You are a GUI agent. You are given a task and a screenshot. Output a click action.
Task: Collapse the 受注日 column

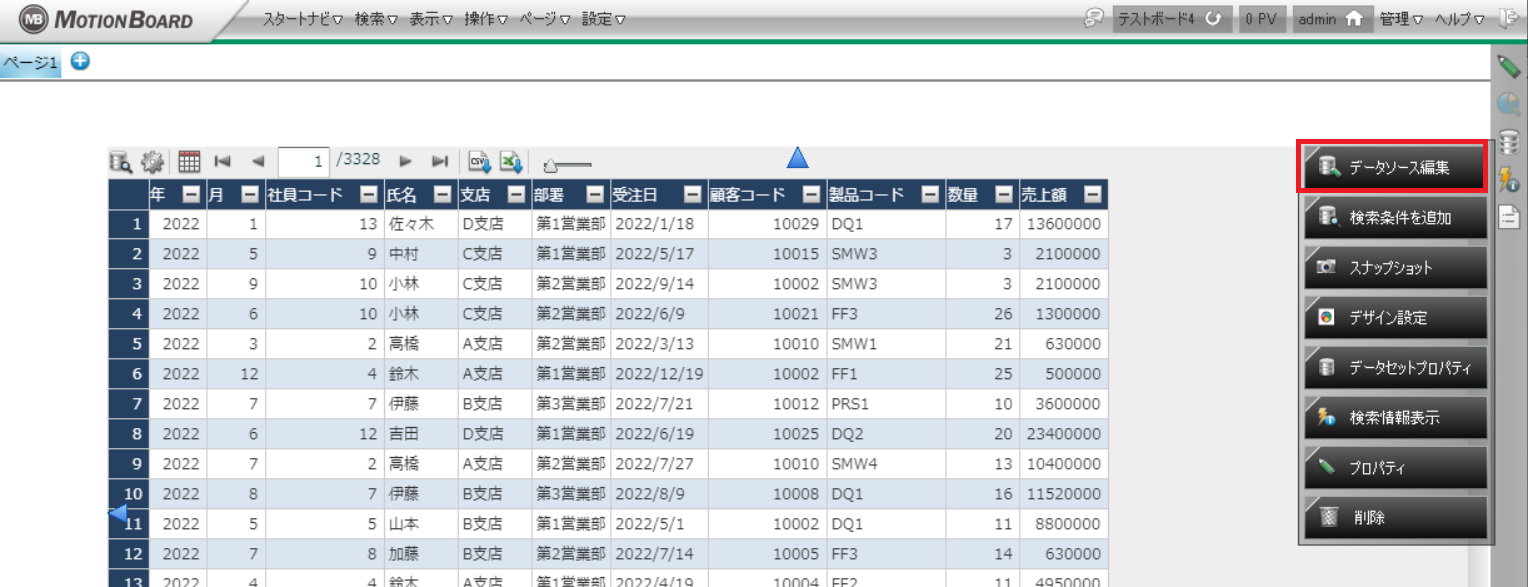point(692,195)
